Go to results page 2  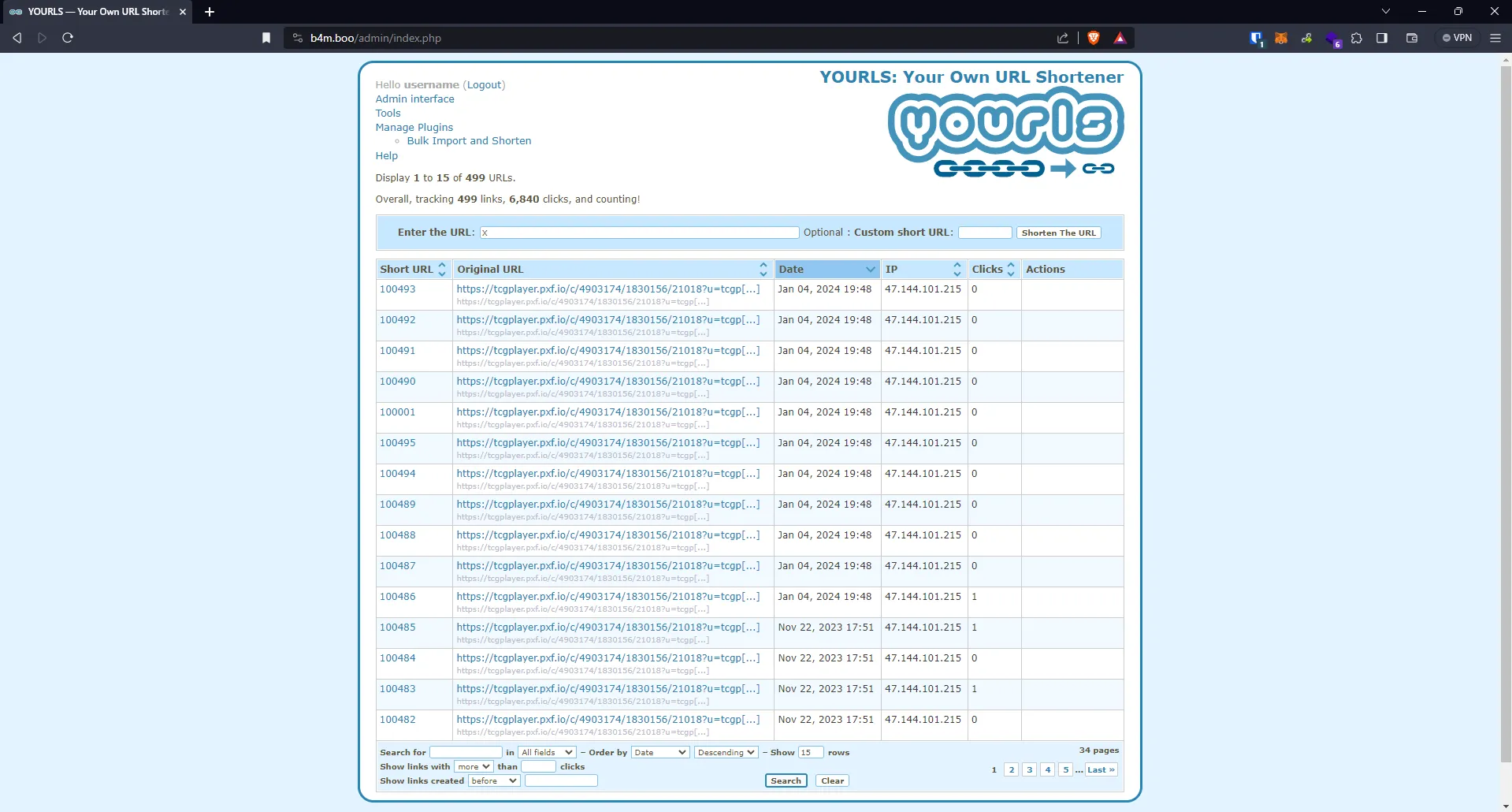[1012, 769]
